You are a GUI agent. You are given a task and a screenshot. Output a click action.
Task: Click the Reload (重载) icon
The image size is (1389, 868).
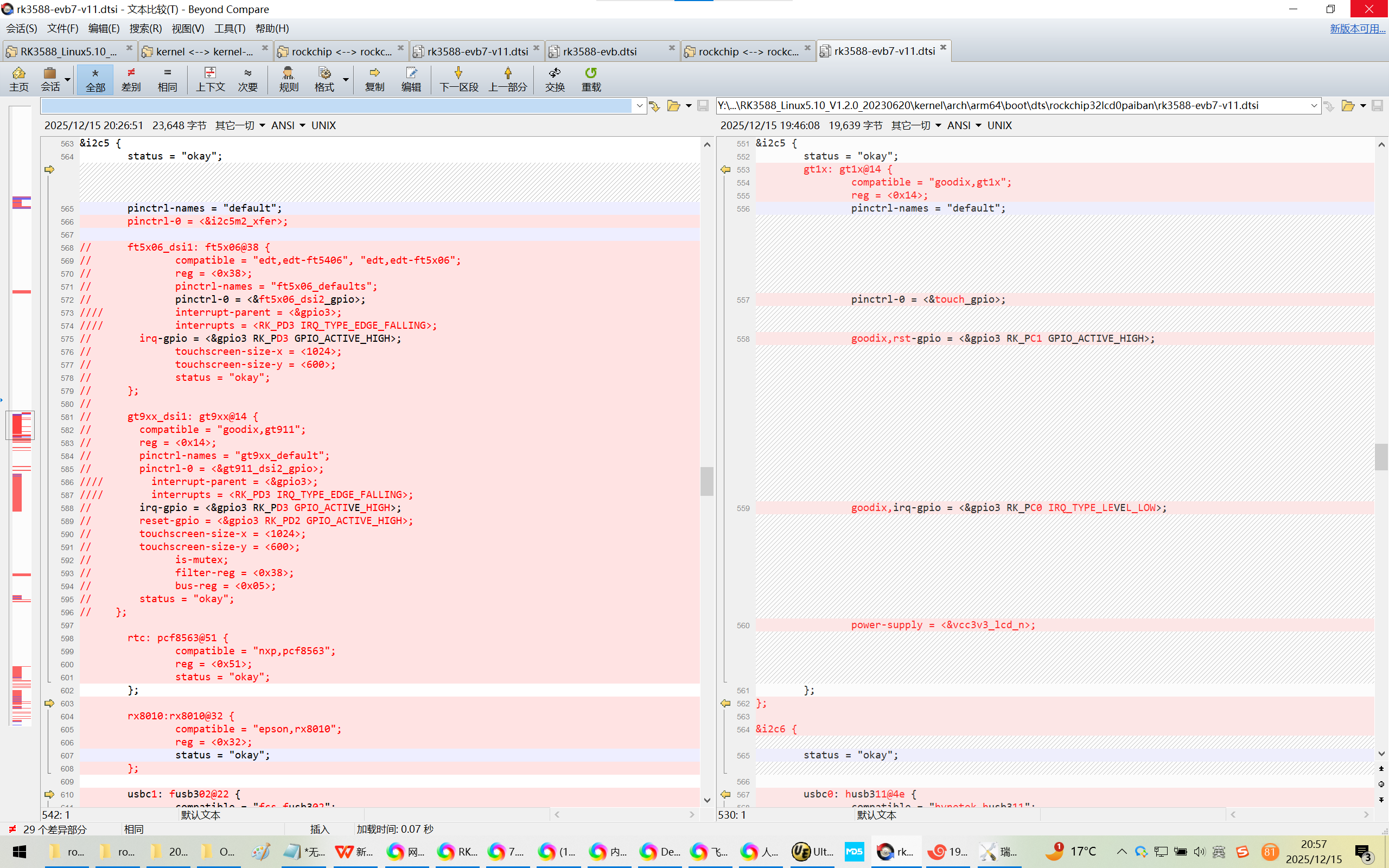pyautogui.click(x=591, y=79)
